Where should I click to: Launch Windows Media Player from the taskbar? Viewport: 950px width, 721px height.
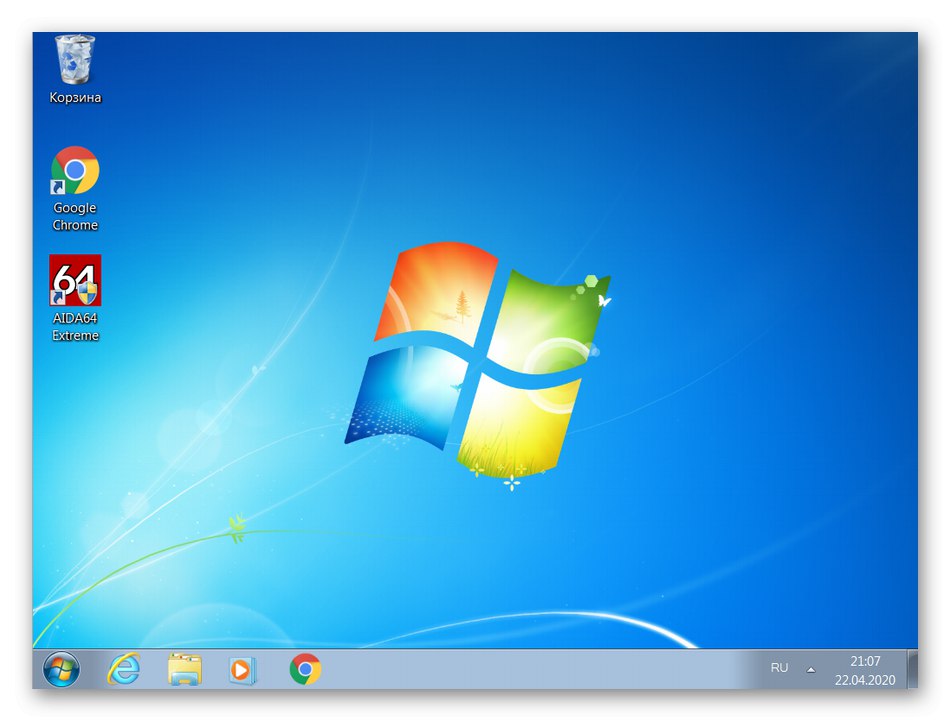[x=242, y=670]
